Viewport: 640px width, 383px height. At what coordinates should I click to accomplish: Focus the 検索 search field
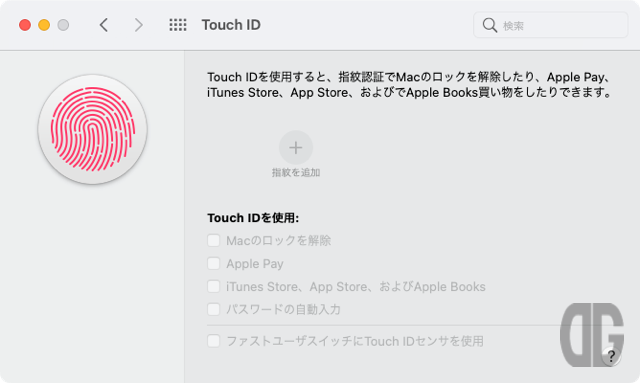point(550,25)
